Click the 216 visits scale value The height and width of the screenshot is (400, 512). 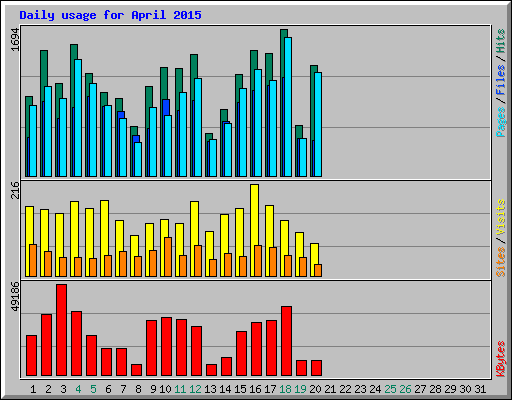click(15, 190)
